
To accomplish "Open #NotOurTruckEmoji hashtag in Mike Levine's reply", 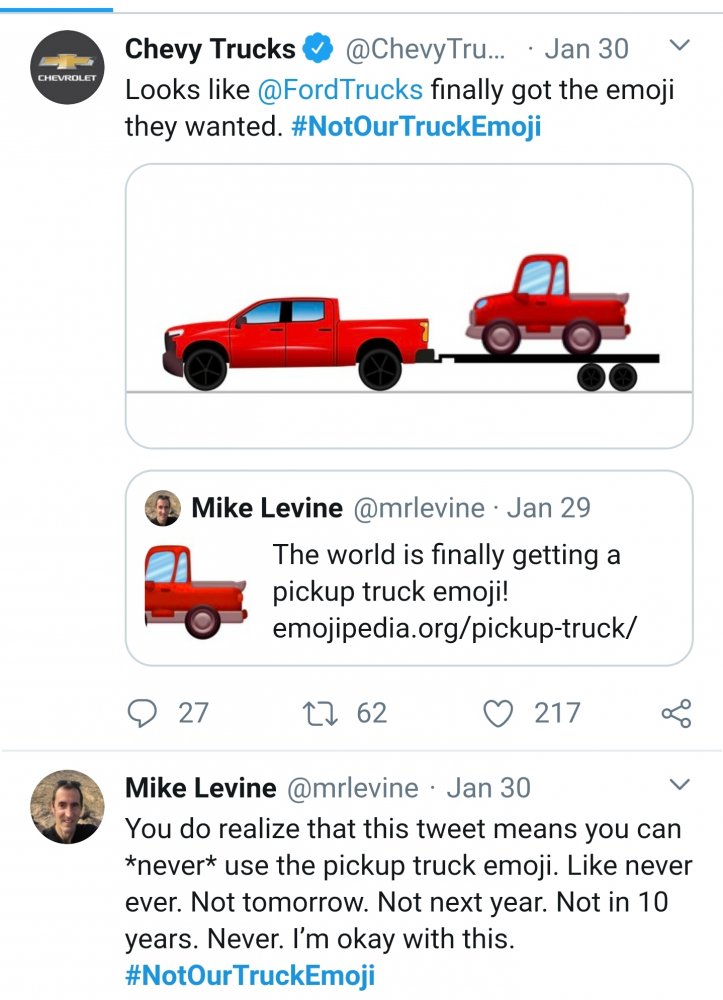I will click(250, 975).
